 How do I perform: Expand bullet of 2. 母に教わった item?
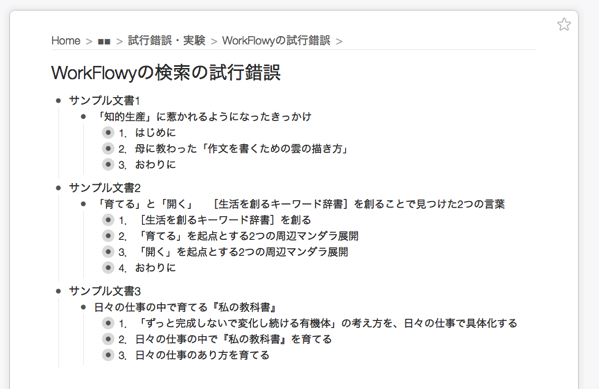point(108,148)
